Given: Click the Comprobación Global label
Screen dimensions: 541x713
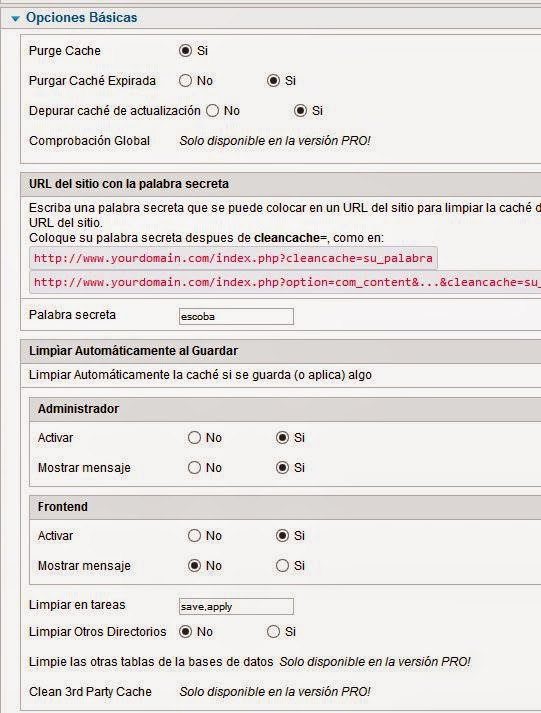Looking at the screenshot, I should tap(89, 141).
